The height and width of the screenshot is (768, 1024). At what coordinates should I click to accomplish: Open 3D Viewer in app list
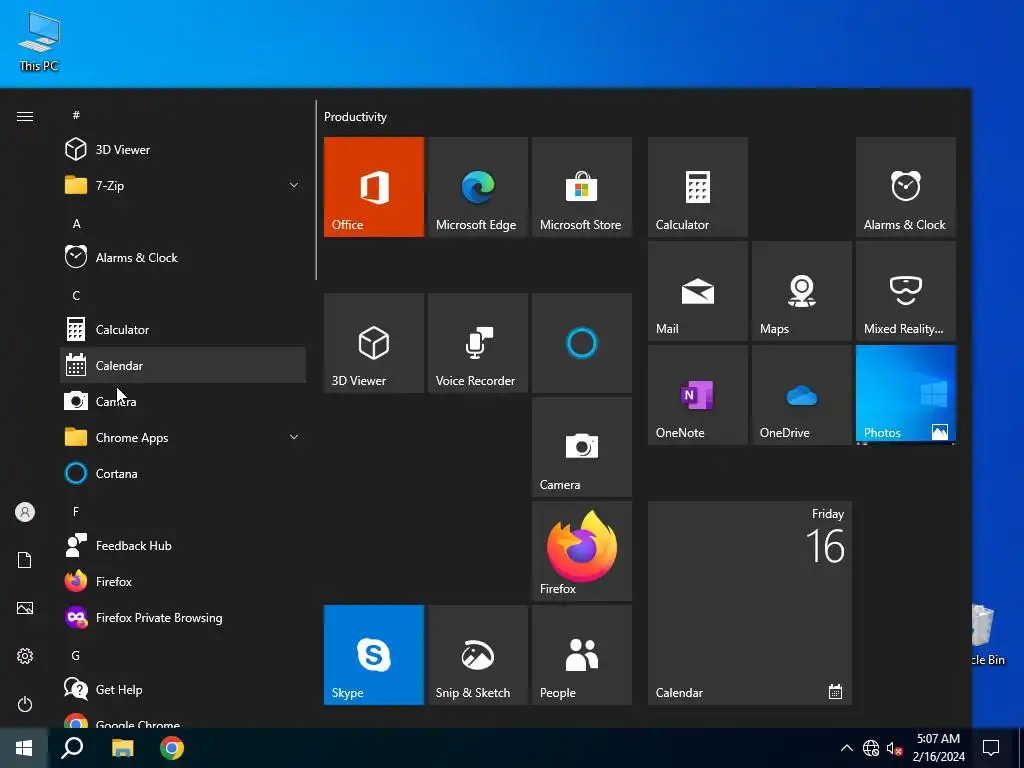click(183, 150)
